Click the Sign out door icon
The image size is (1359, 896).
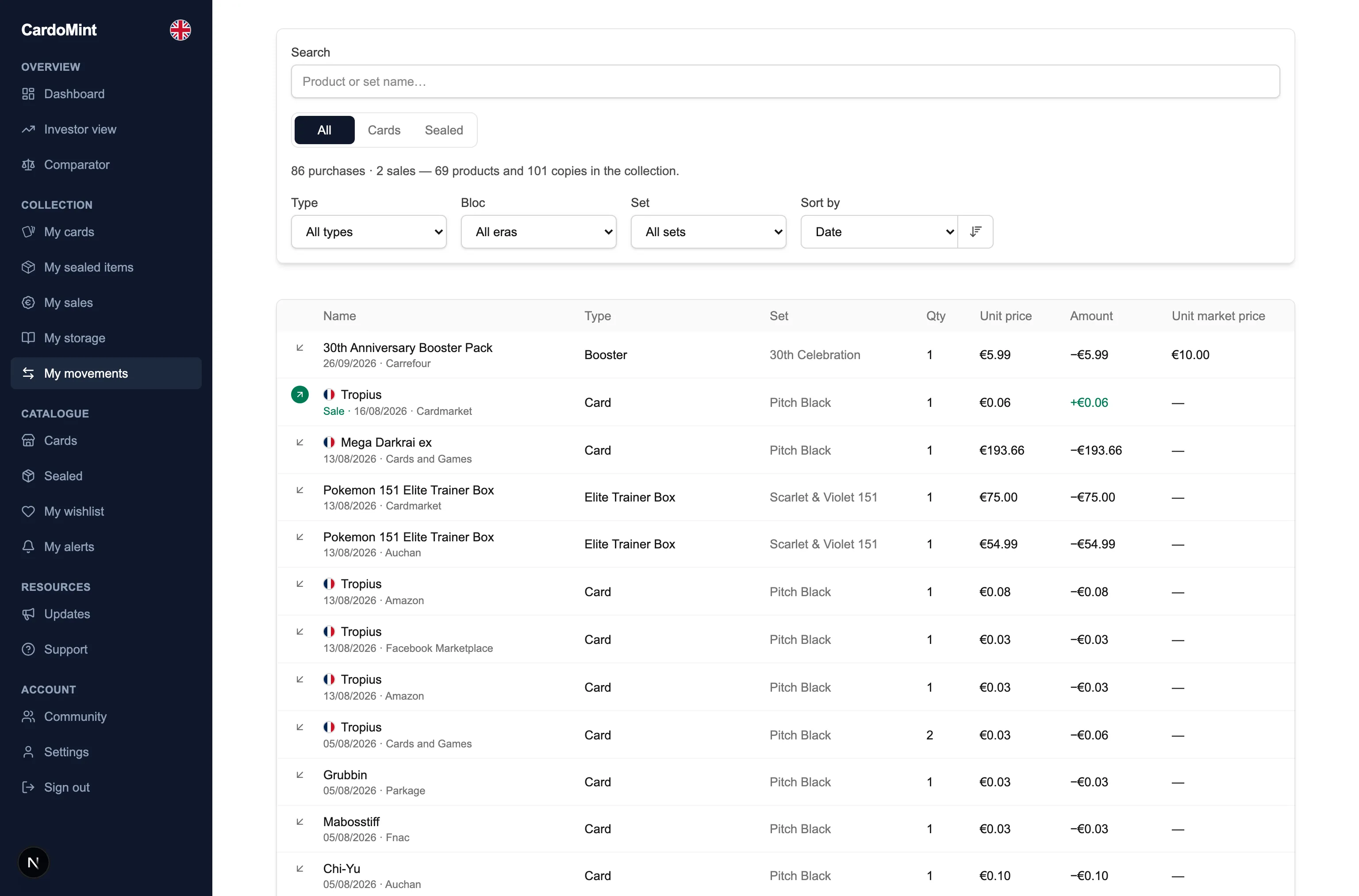click(x=28, y=788)
